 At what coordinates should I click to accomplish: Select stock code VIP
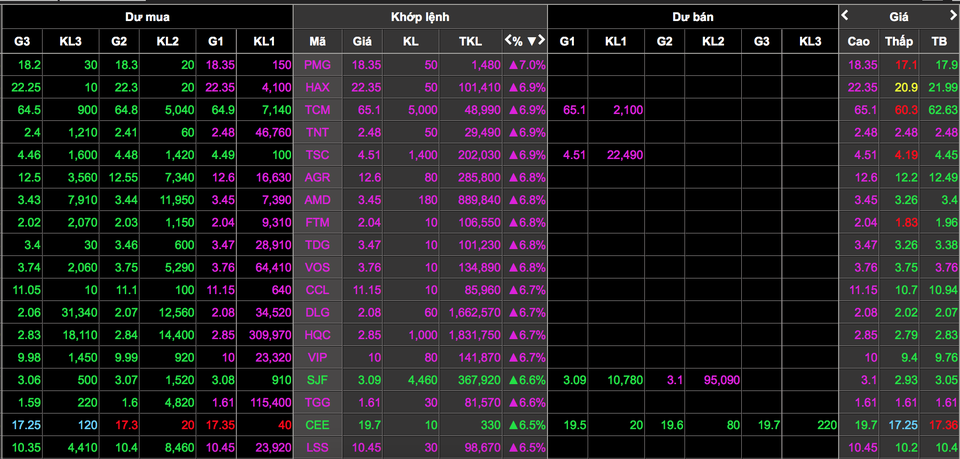pyautogui.click(x=318, y=357)
